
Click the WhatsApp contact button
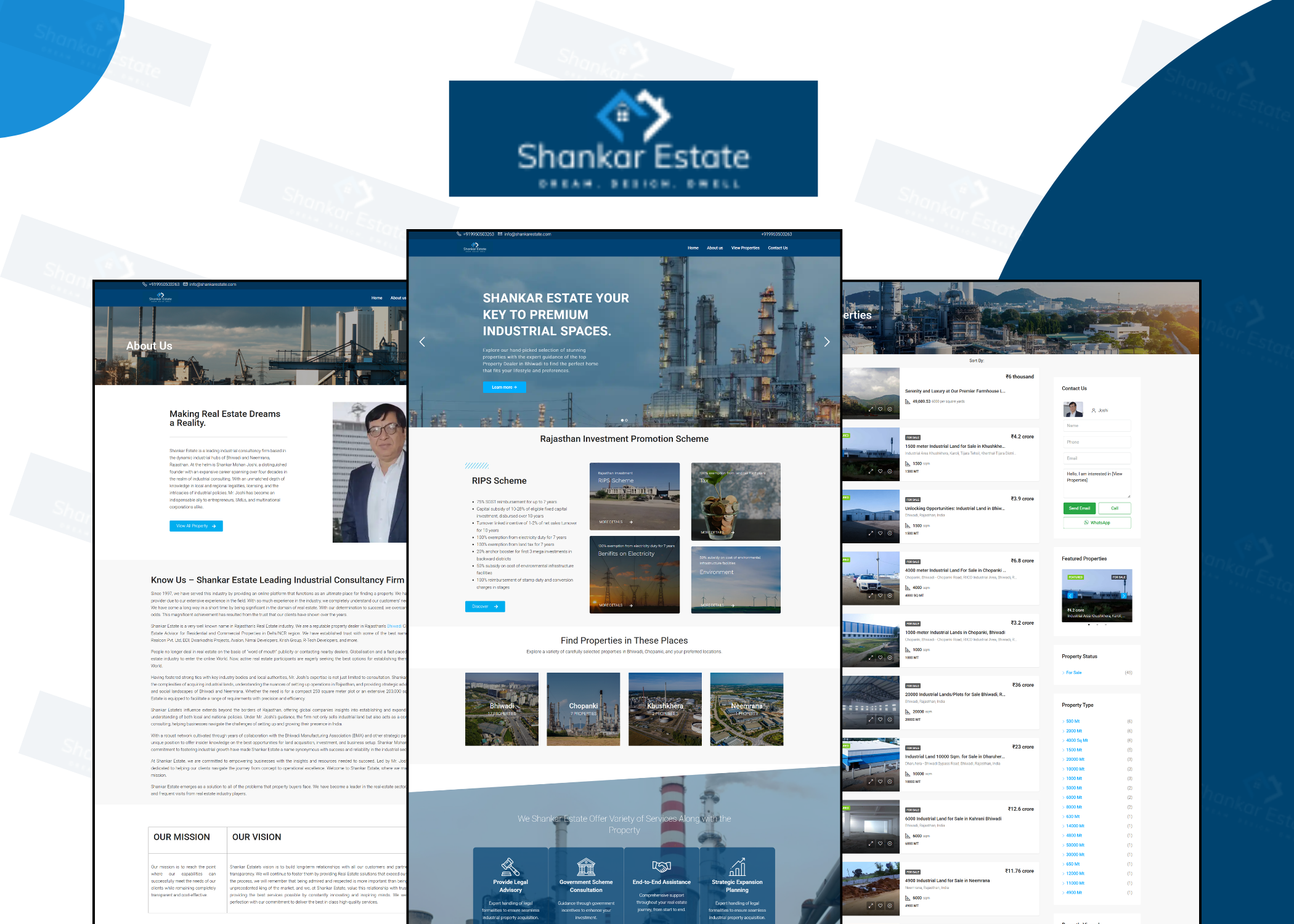(1097, 523)
